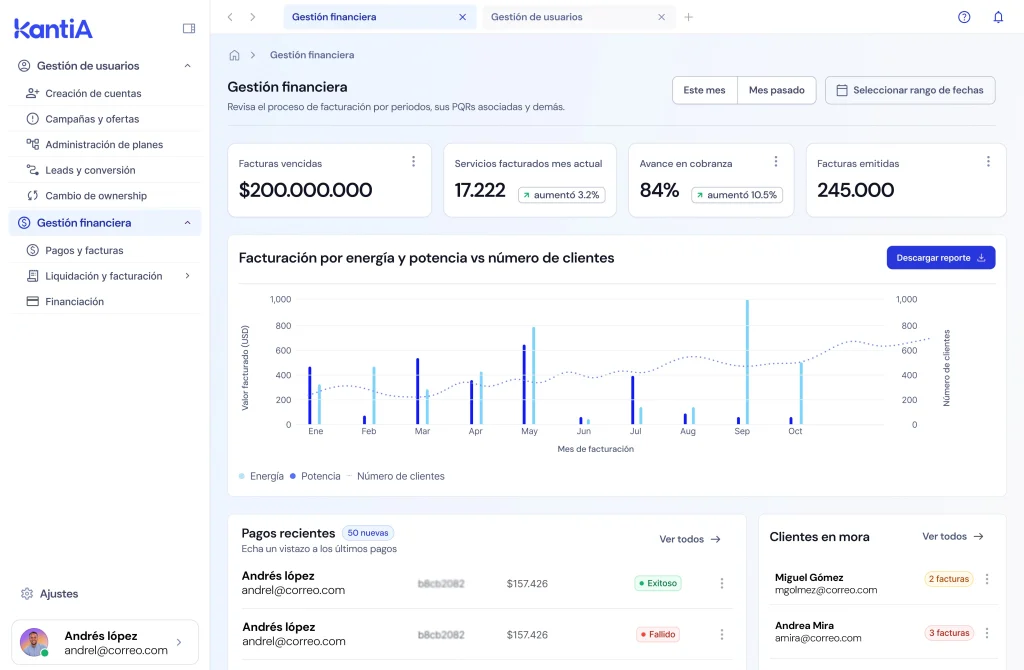Open the Avance en cobranza card options menu

tap(776, 162)
